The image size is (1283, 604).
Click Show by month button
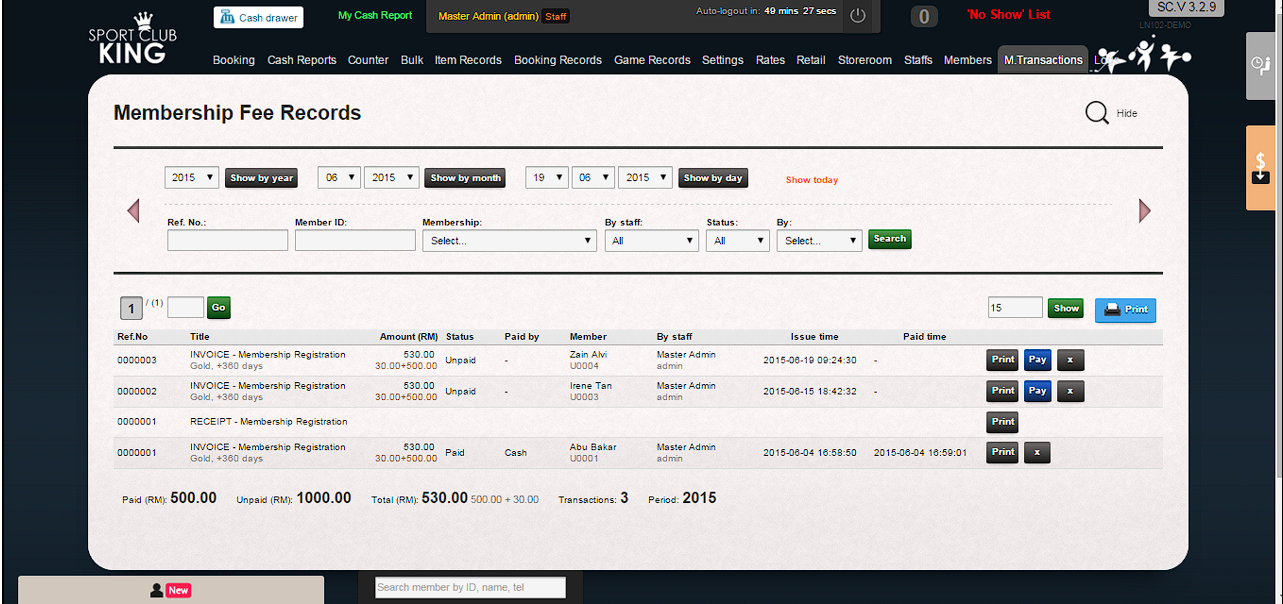click(x=465, y=178)
